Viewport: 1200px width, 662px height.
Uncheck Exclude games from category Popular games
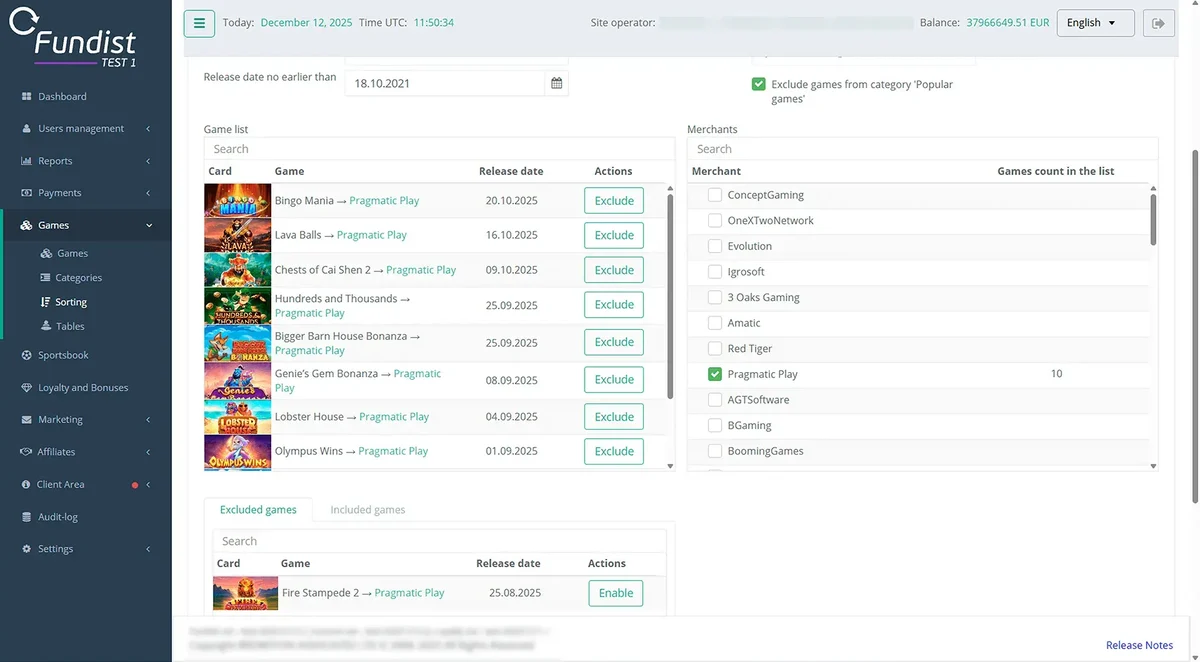pyautogui.click(x=759, y=85)
